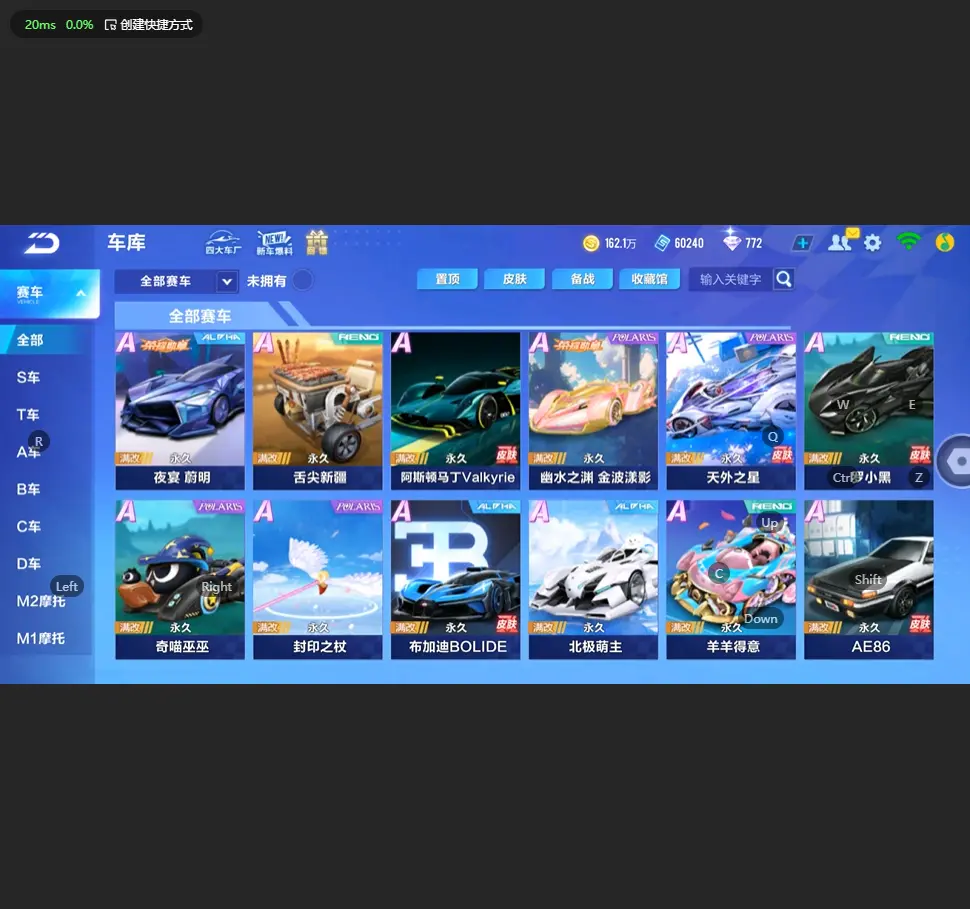Image resolution: width=970 pixels, height=909 pixels.
Task: Select the 封印之杖 car card
Action: coord(318,580)
